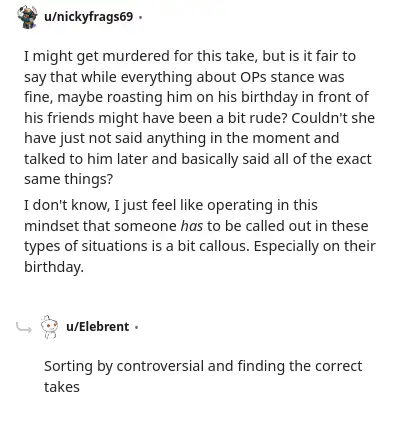Click the phrase "Especially on their"
Viewport: 400px width, 422px height.
314,247
